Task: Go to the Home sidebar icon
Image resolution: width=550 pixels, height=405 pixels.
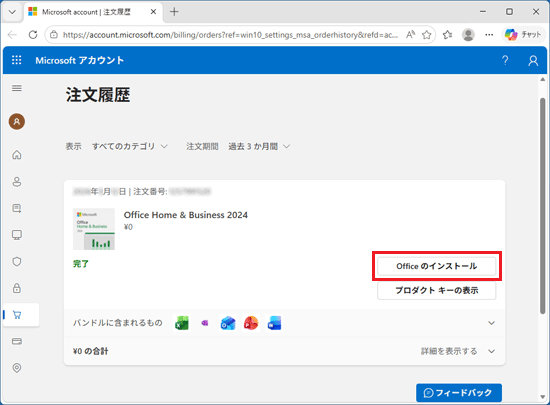Action: [17, 155]
